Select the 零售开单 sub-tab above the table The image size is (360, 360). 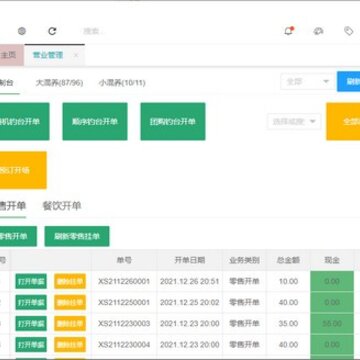[x=13, y=206]
